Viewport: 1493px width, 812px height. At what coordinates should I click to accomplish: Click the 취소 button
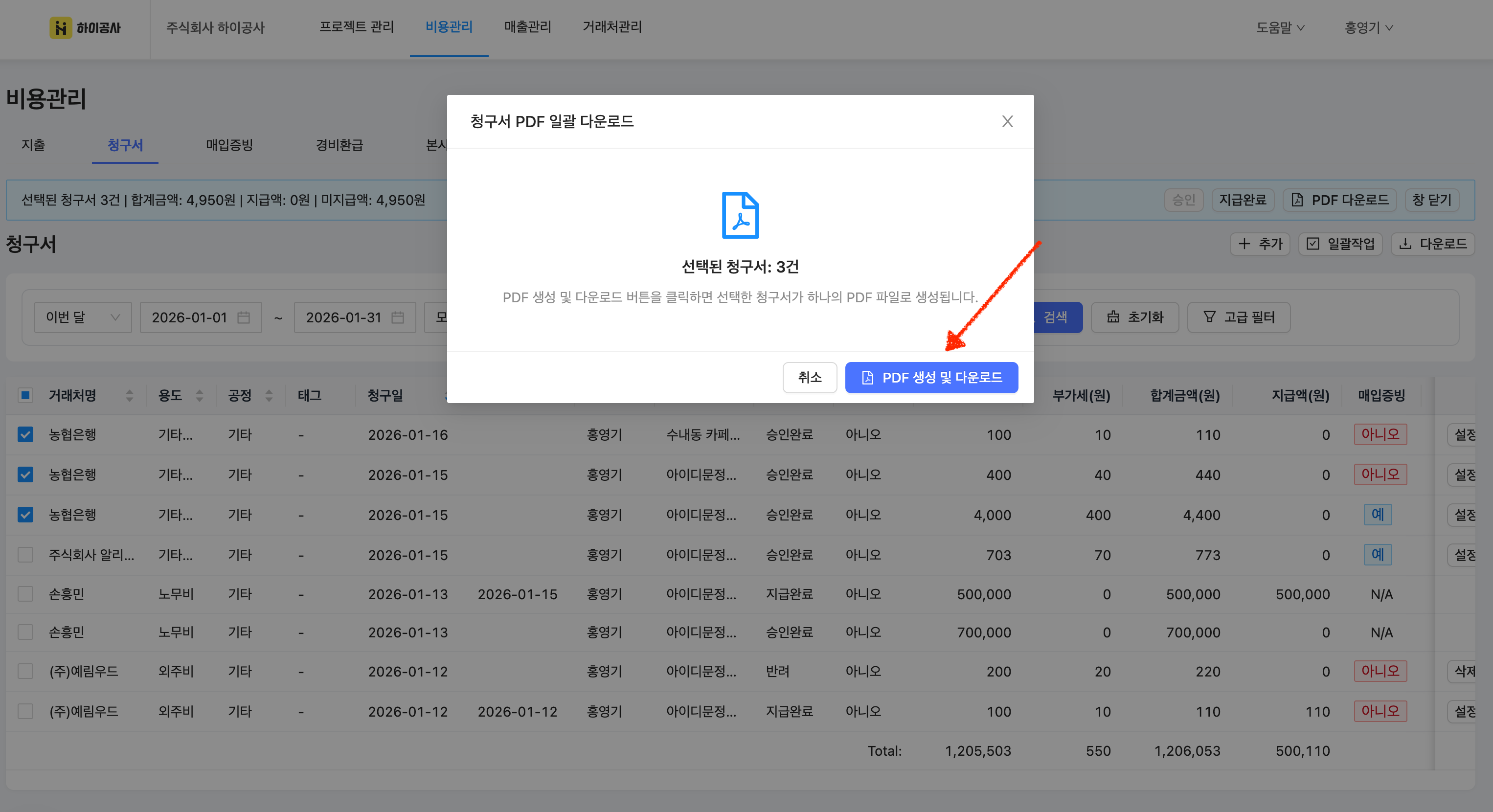(809, 378)
